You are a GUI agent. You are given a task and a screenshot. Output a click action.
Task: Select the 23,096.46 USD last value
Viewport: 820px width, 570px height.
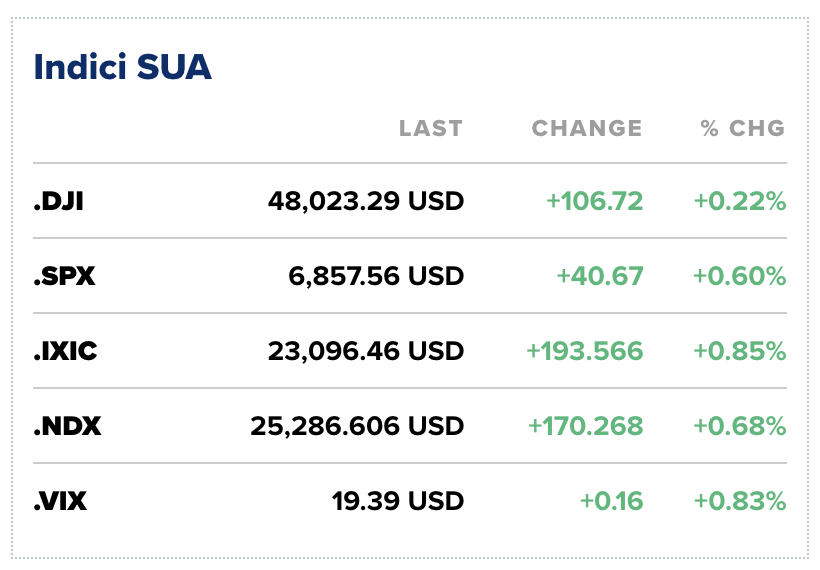click(x=366, y=351)
